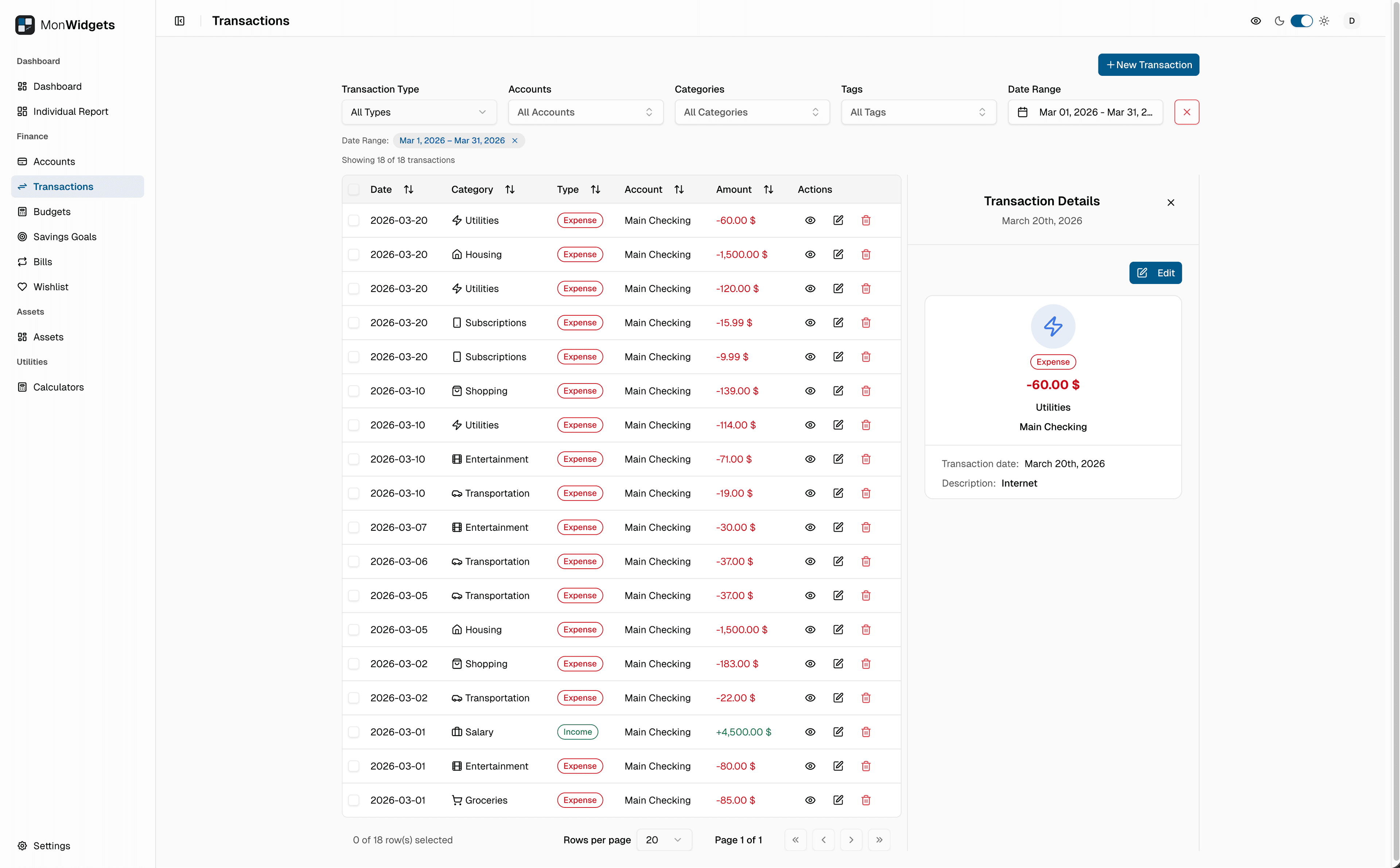
Task: Edit the -183.00 $ Shopping transaction
Action: click(838, 663)
